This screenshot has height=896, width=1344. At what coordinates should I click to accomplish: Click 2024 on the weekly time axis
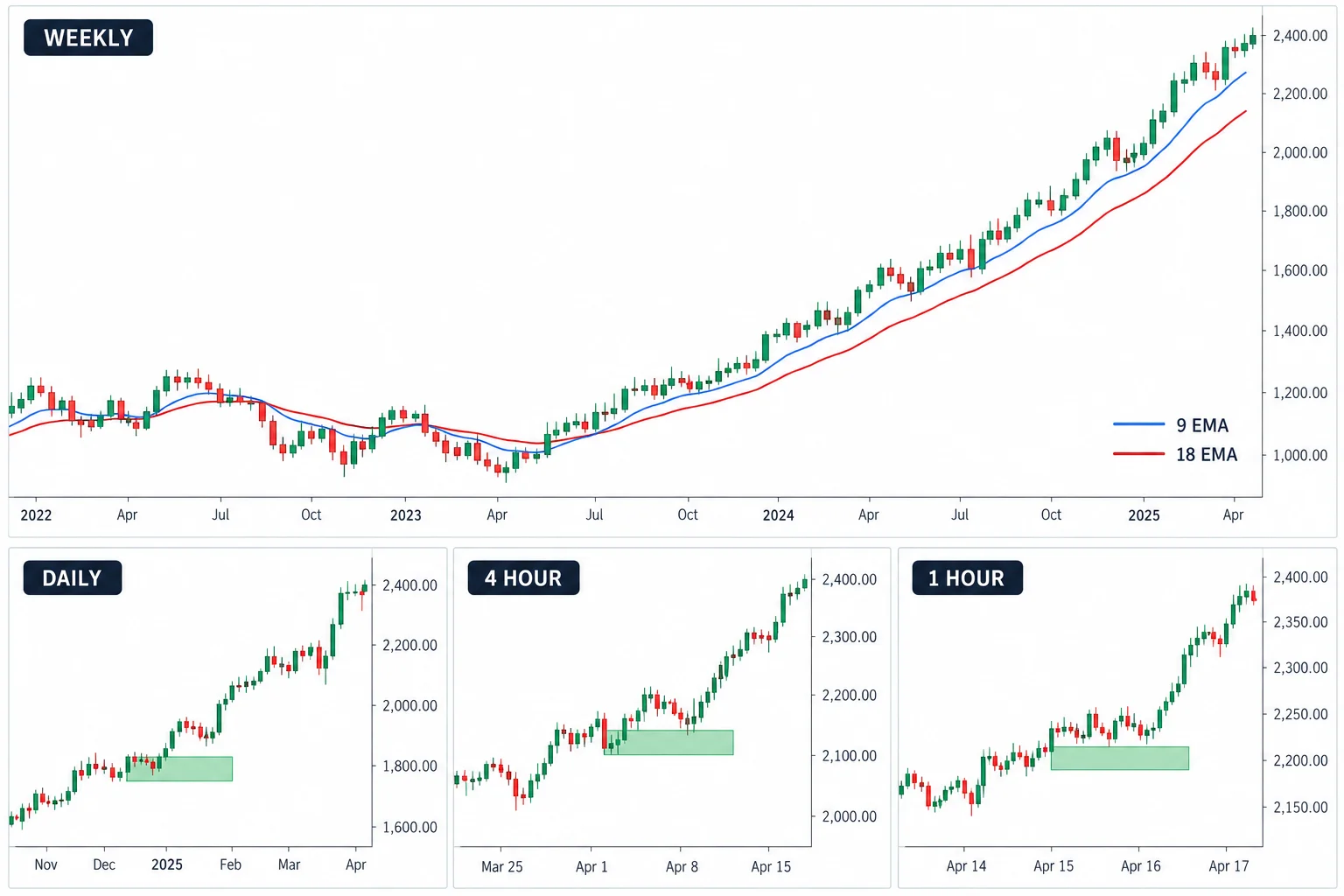778,515
